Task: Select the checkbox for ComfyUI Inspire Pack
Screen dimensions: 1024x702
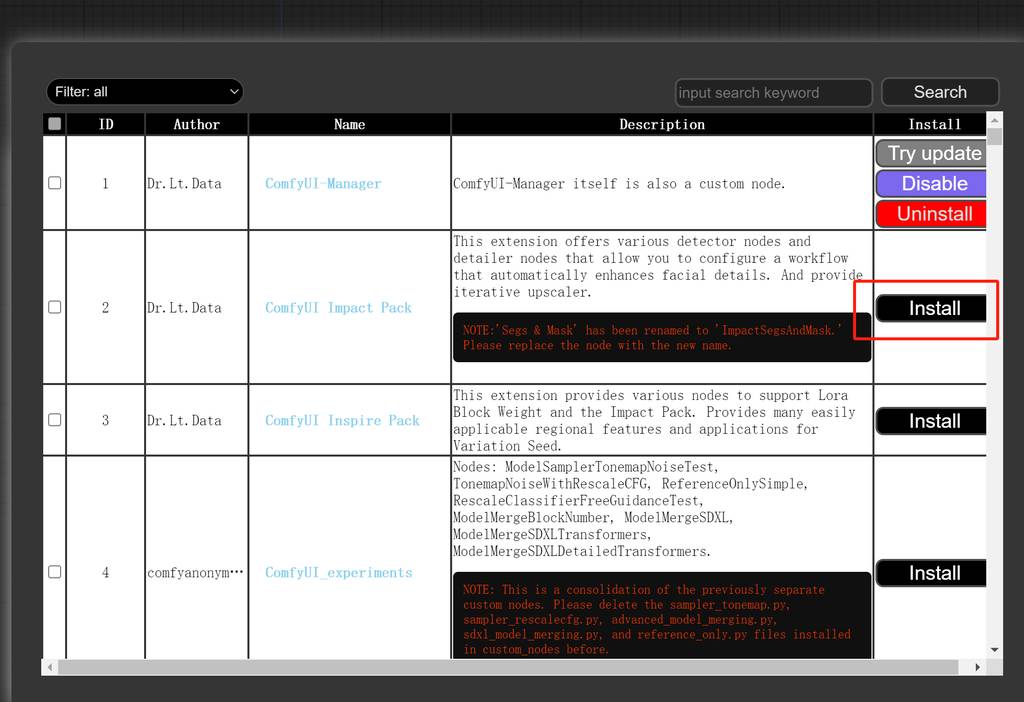Action: tap(55, 420)
